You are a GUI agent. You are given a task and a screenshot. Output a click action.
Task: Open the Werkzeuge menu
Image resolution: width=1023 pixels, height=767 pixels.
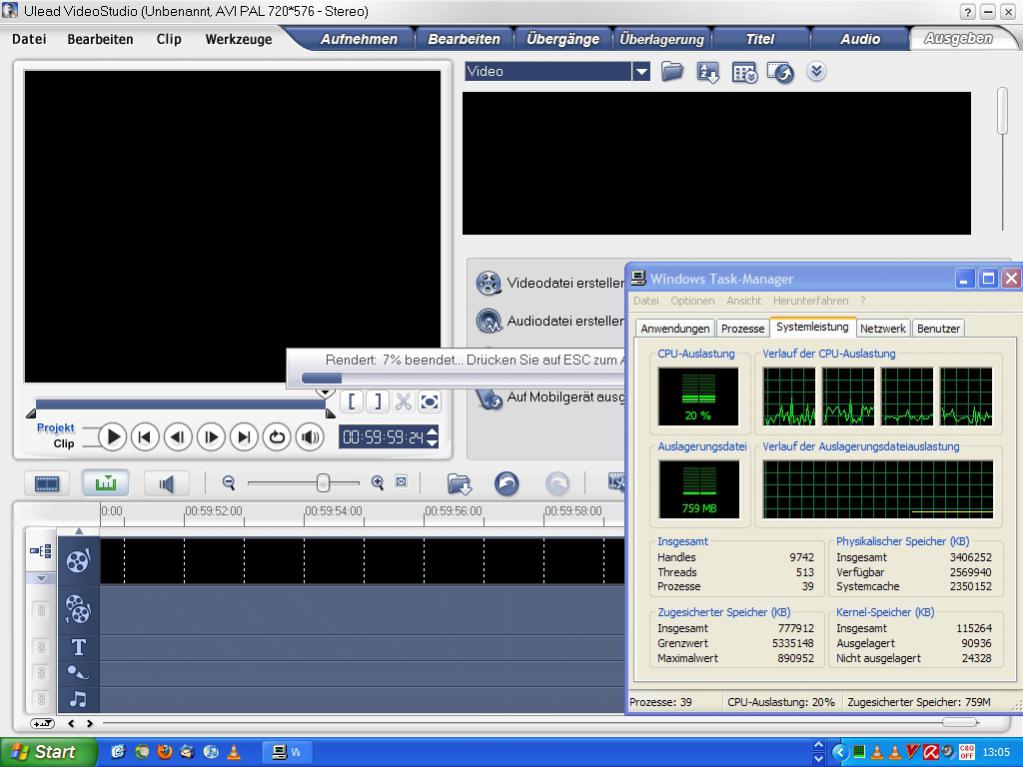(x=239, y=39)
